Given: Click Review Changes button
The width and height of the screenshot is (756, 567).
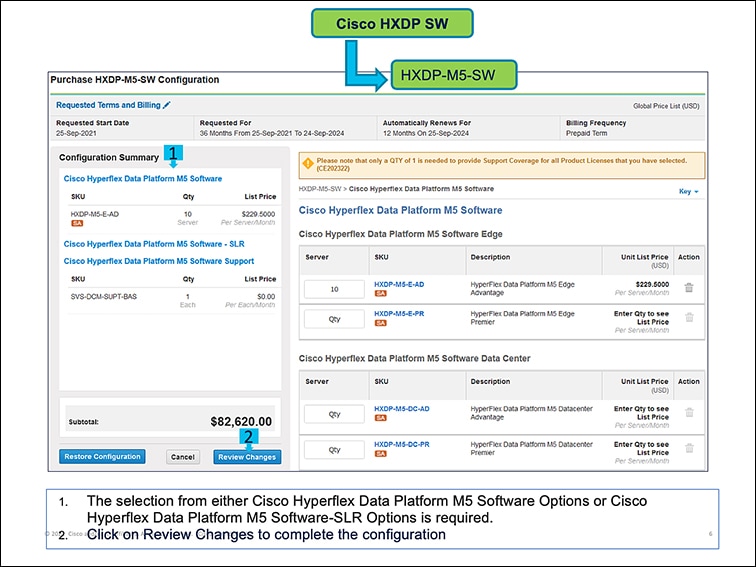Looking at the screenshot, I should tap(247, 457).
